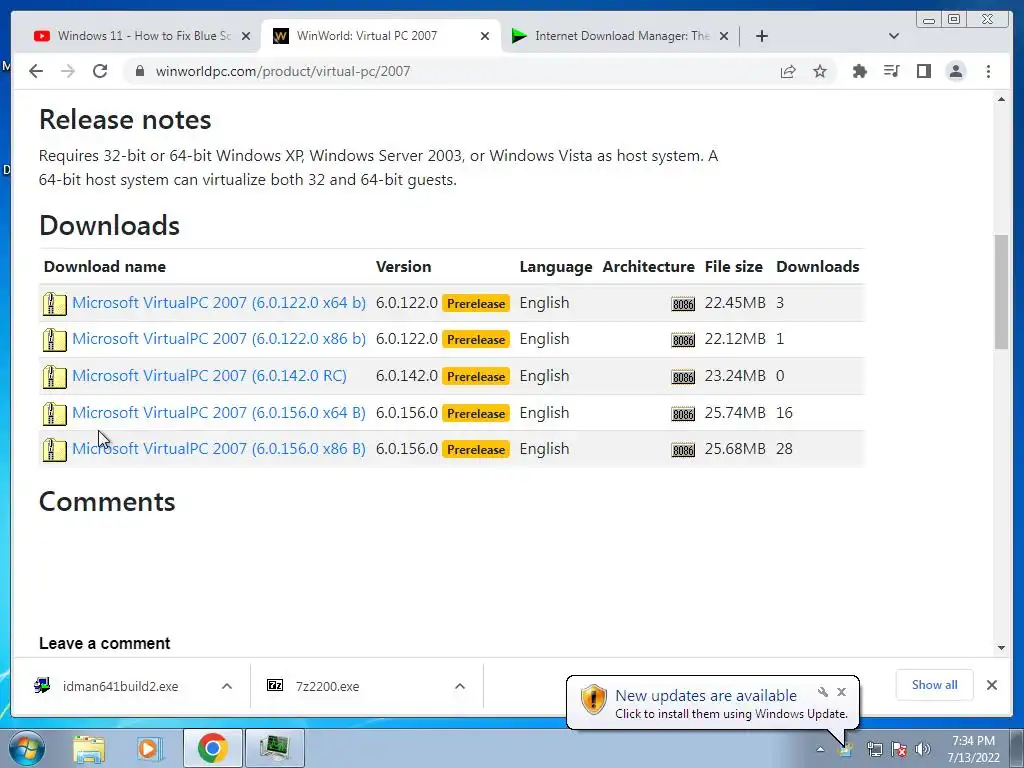
Task: Click the archive icon for 6.0.142.0 RC
Action: (x=55, y=377)
